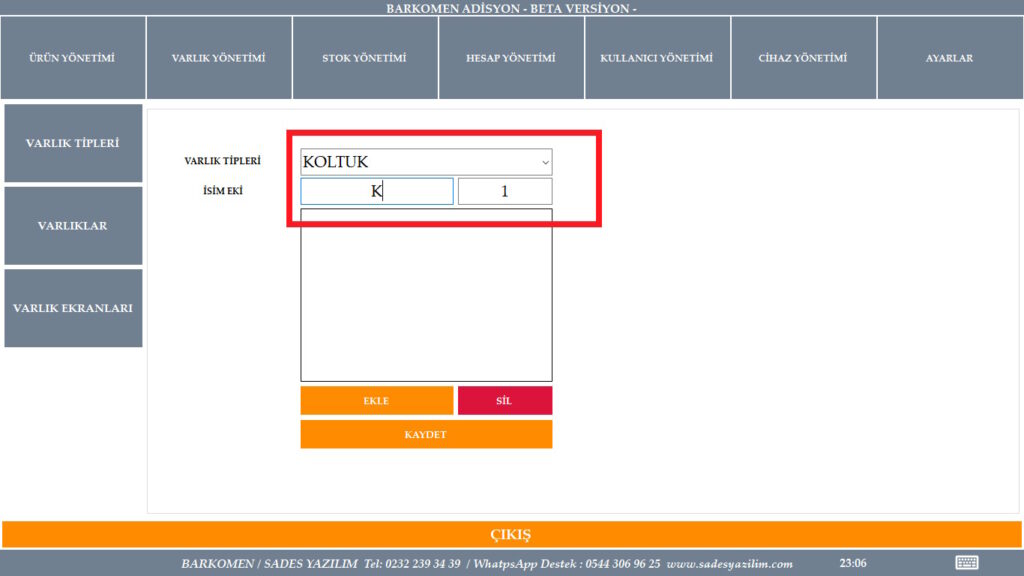Go to STOK YÖNETİMİ
The image size is (1024, 576).
364,58
